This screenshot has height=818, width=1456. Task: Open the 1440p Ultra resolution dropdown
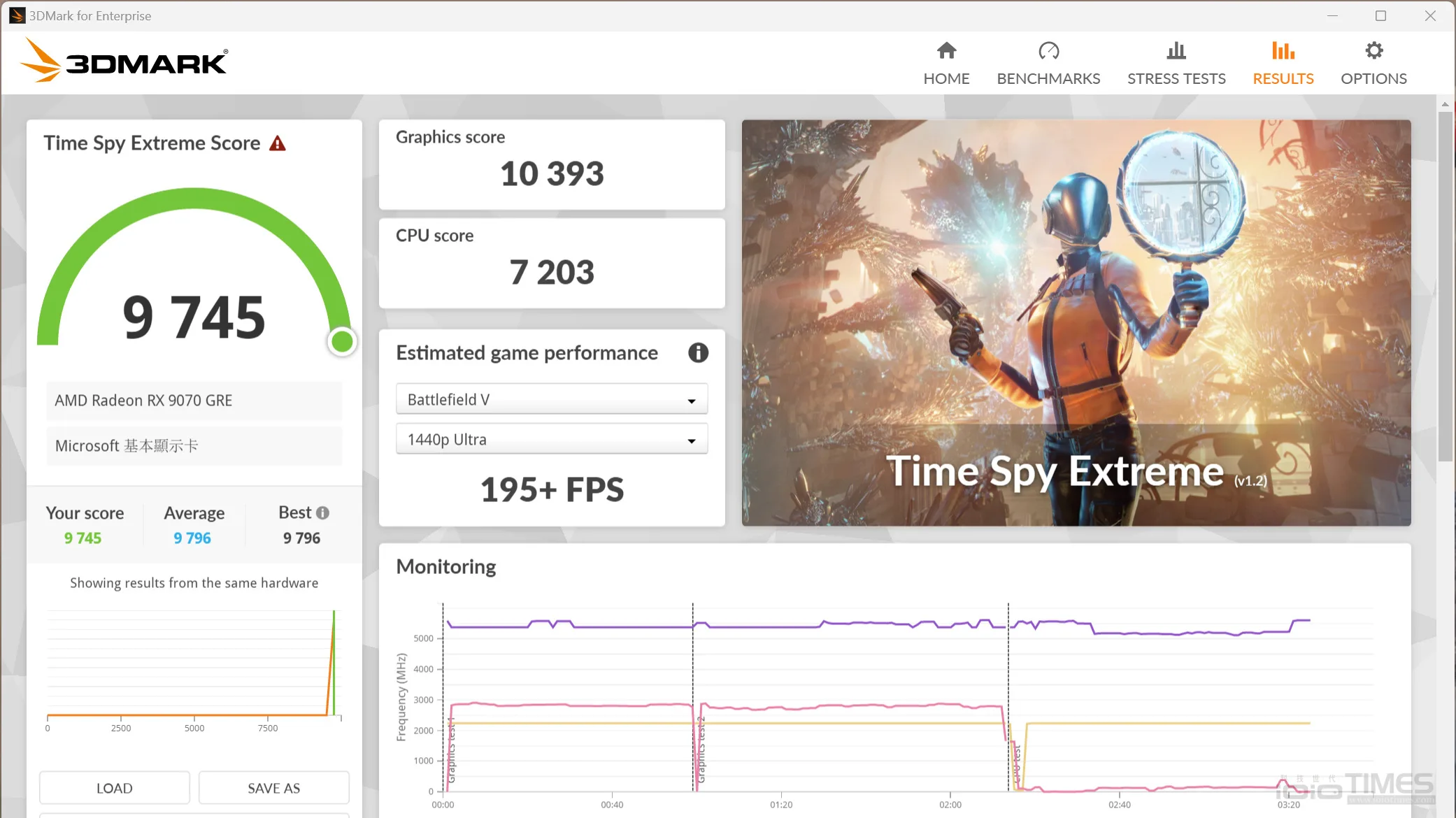coord(552,439)
